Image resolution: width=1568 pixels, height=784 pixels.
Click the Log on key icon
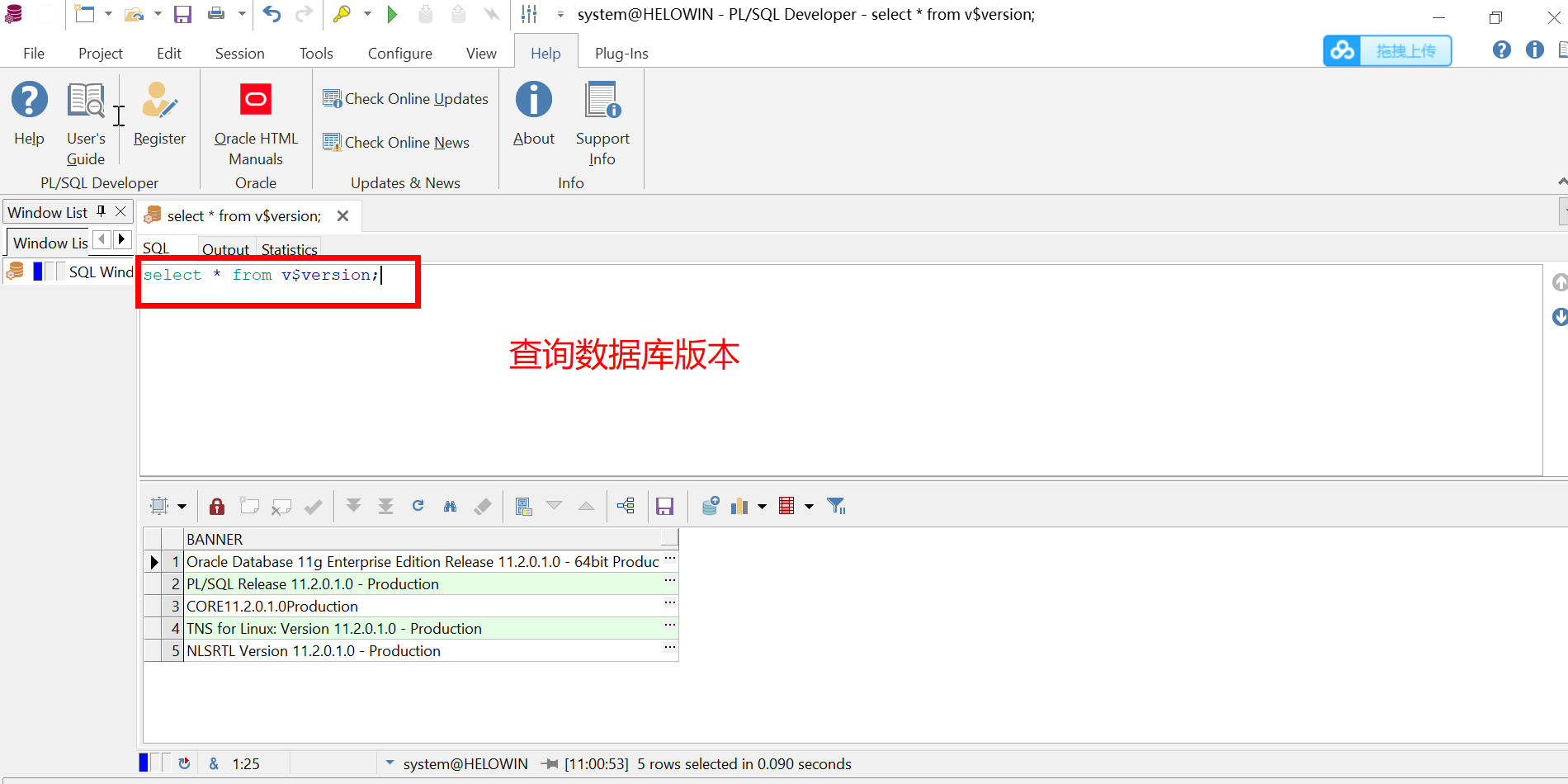click(342, 14)
